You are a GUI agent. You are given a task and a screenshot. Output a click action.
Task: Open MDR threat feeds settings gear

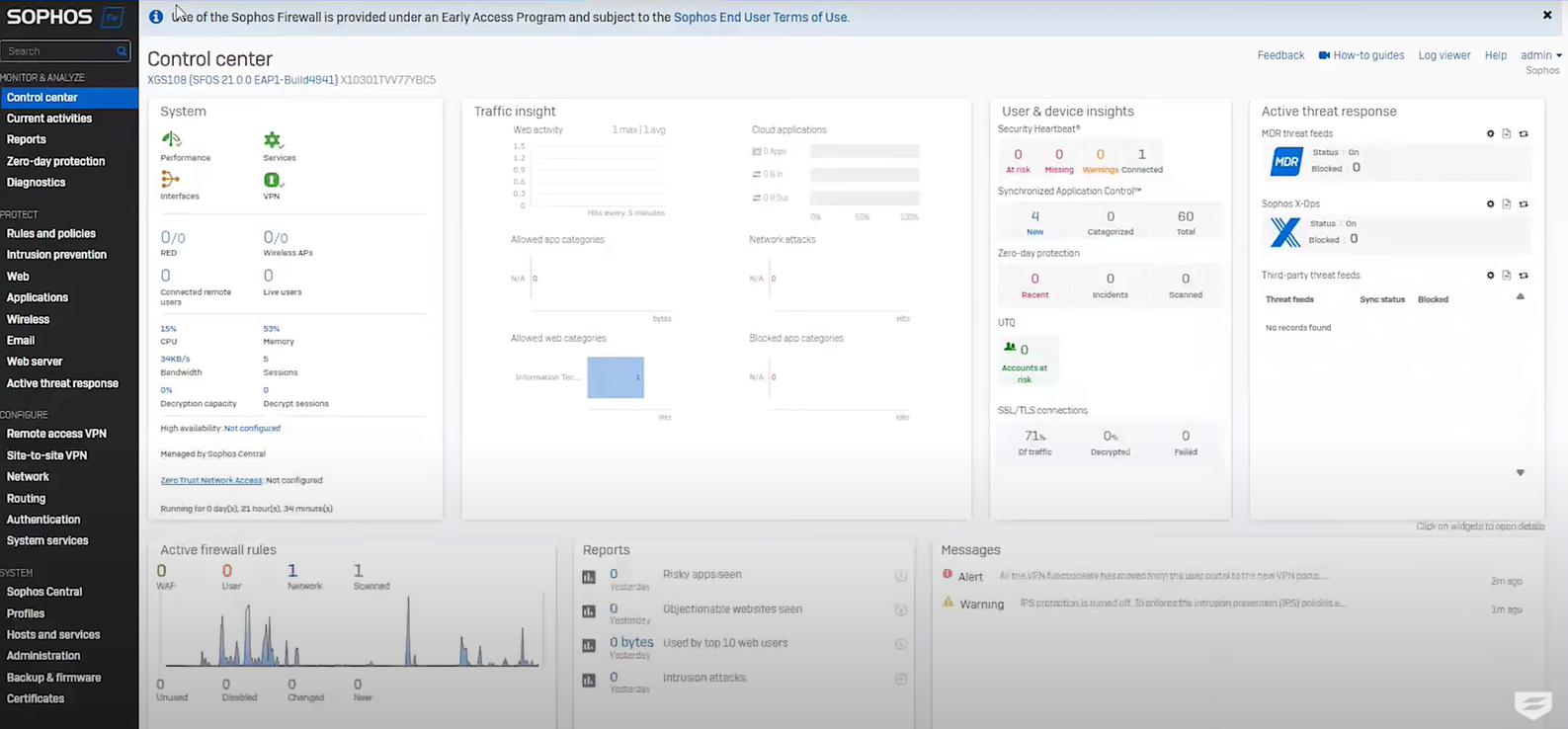pos(1491,134)
